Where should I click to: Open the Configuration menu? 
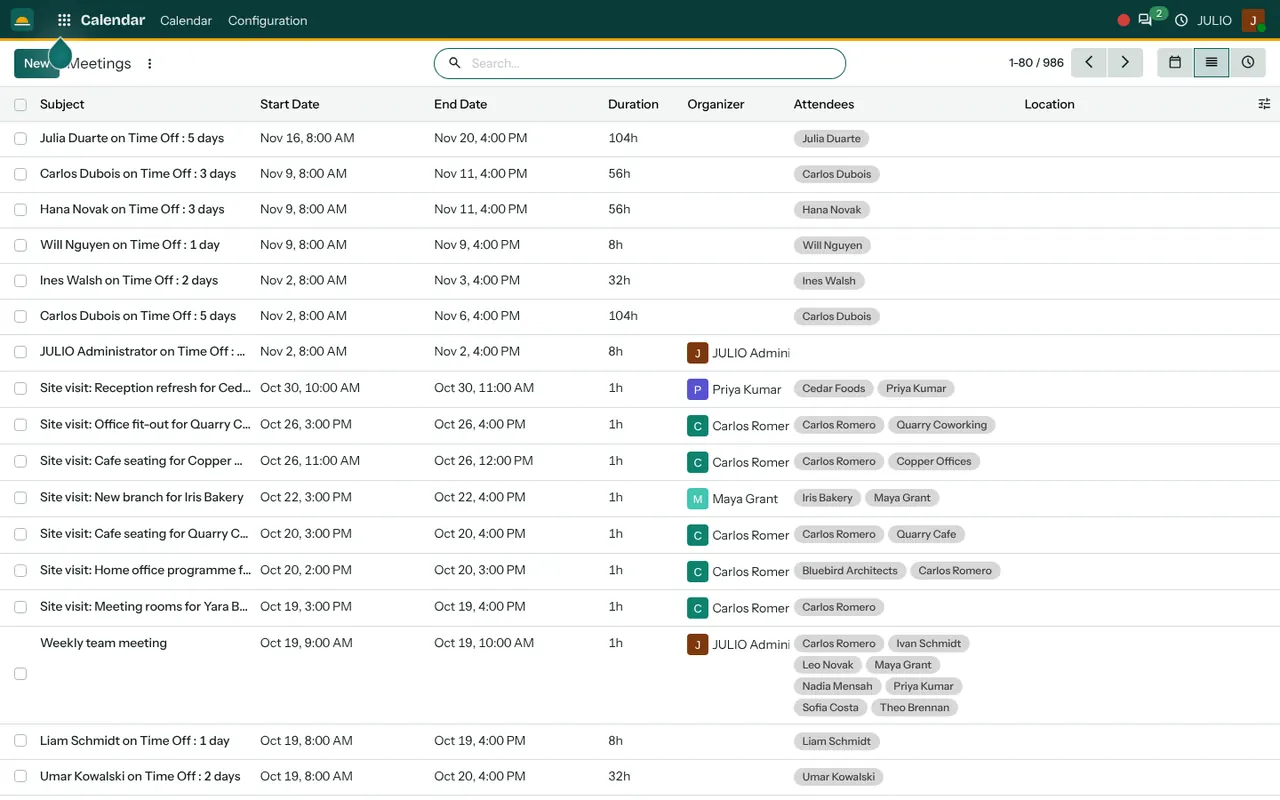click(x=267, y=20)
